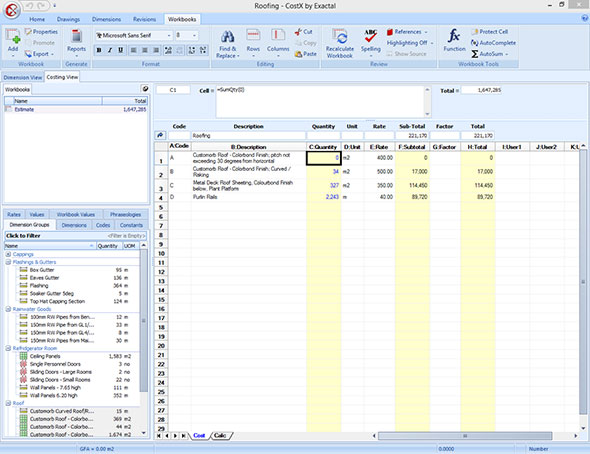Open the font name dropdown
Image resolution: width=590 pixels, height=454 pixels.
coord(169,35)
